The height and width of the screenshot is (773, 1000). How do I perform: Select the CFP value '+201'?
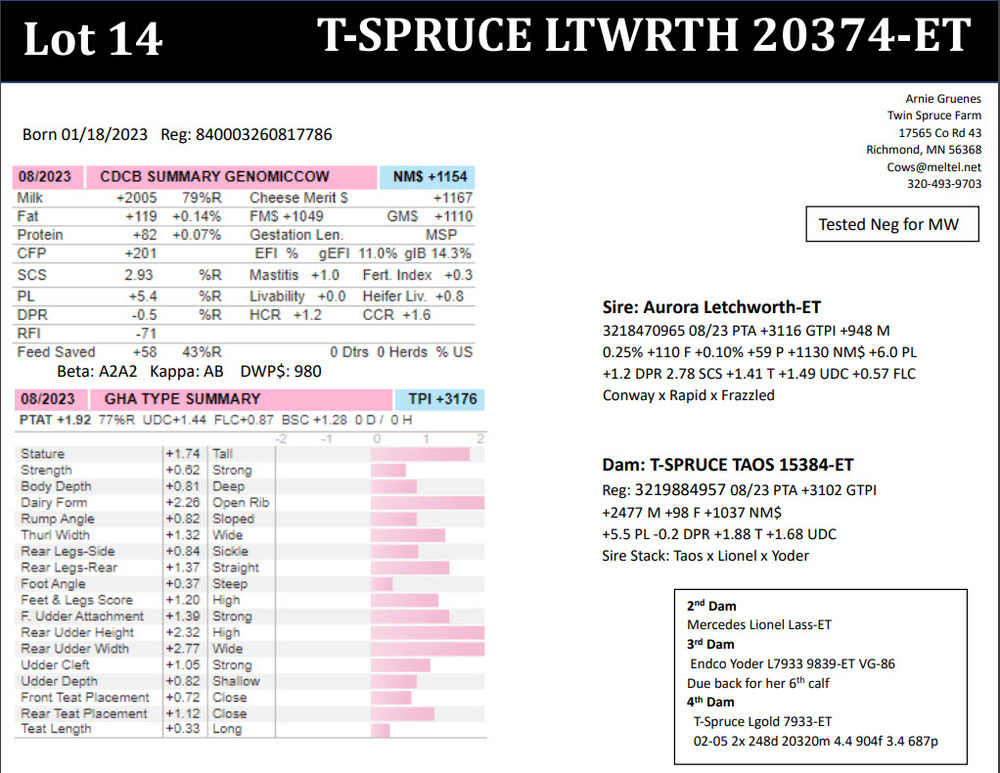tap(141, 253)
